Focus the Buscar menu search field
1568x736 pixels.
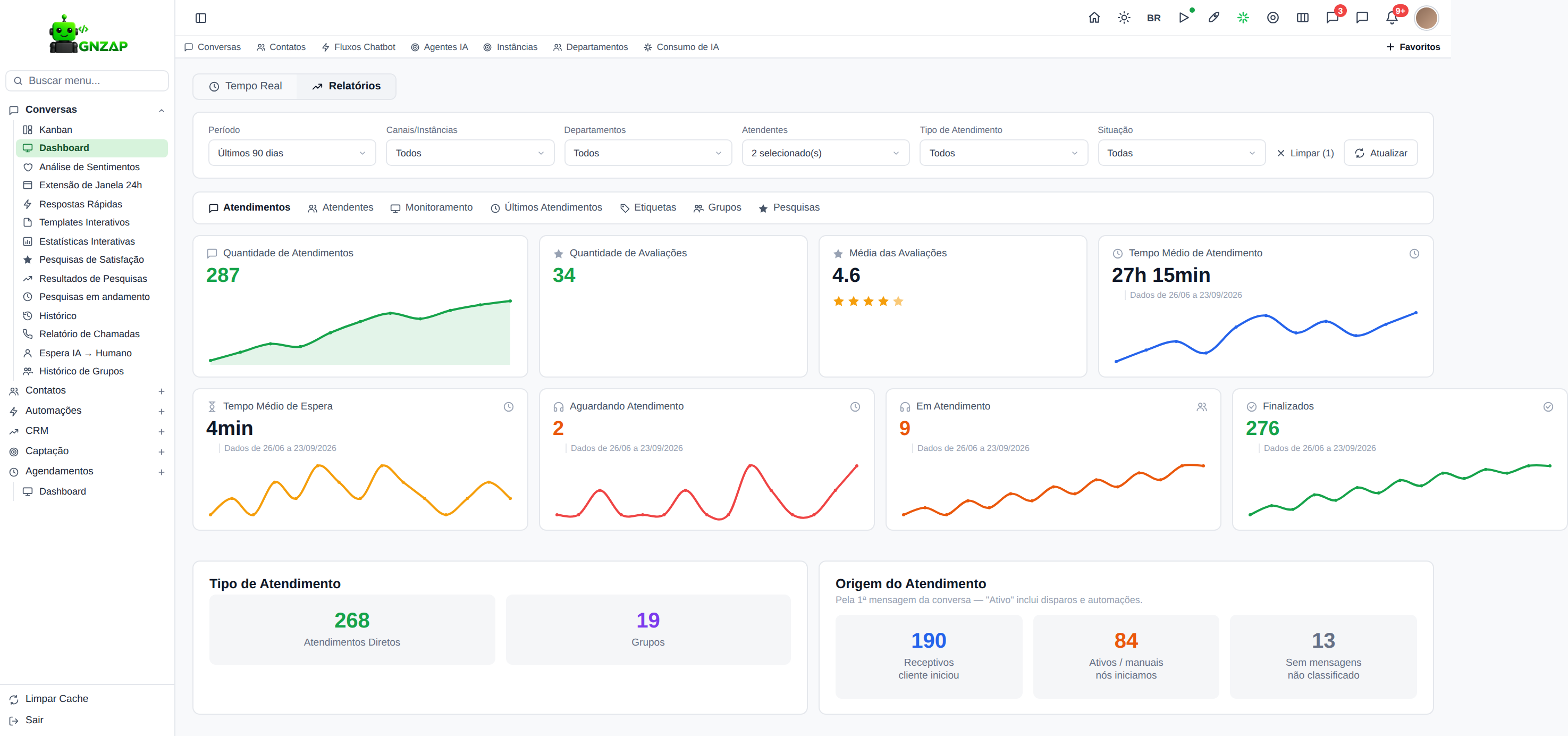pyautogui.click(x=87, y=80)
